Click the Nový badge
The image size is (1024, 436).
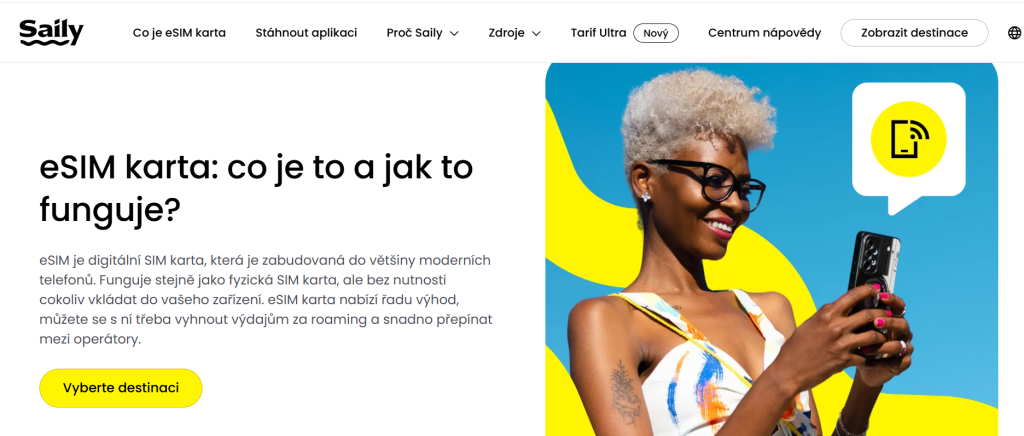click(x=656, y=33)
